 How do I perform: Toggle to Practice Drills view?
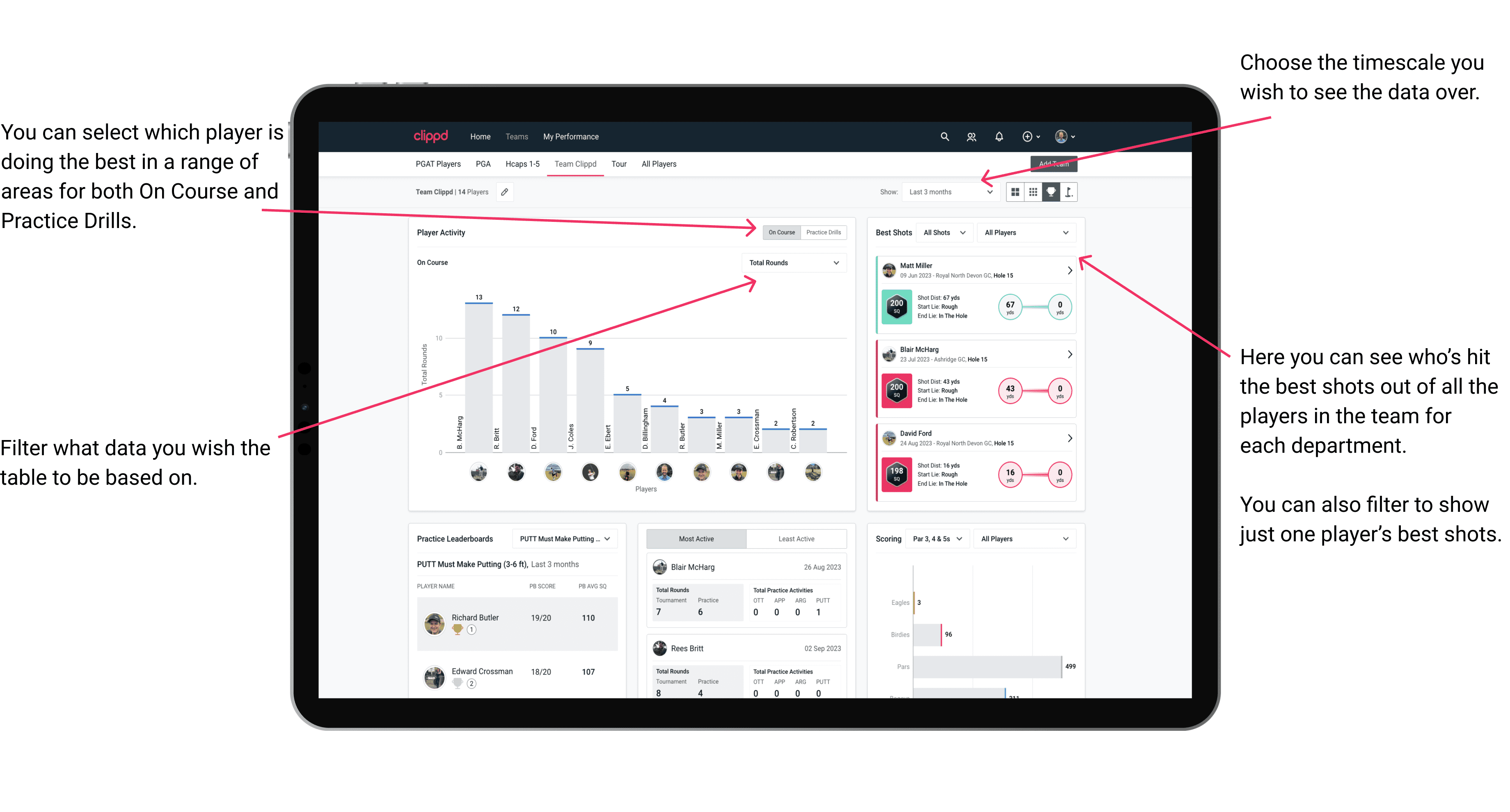(x=825, y=233)
